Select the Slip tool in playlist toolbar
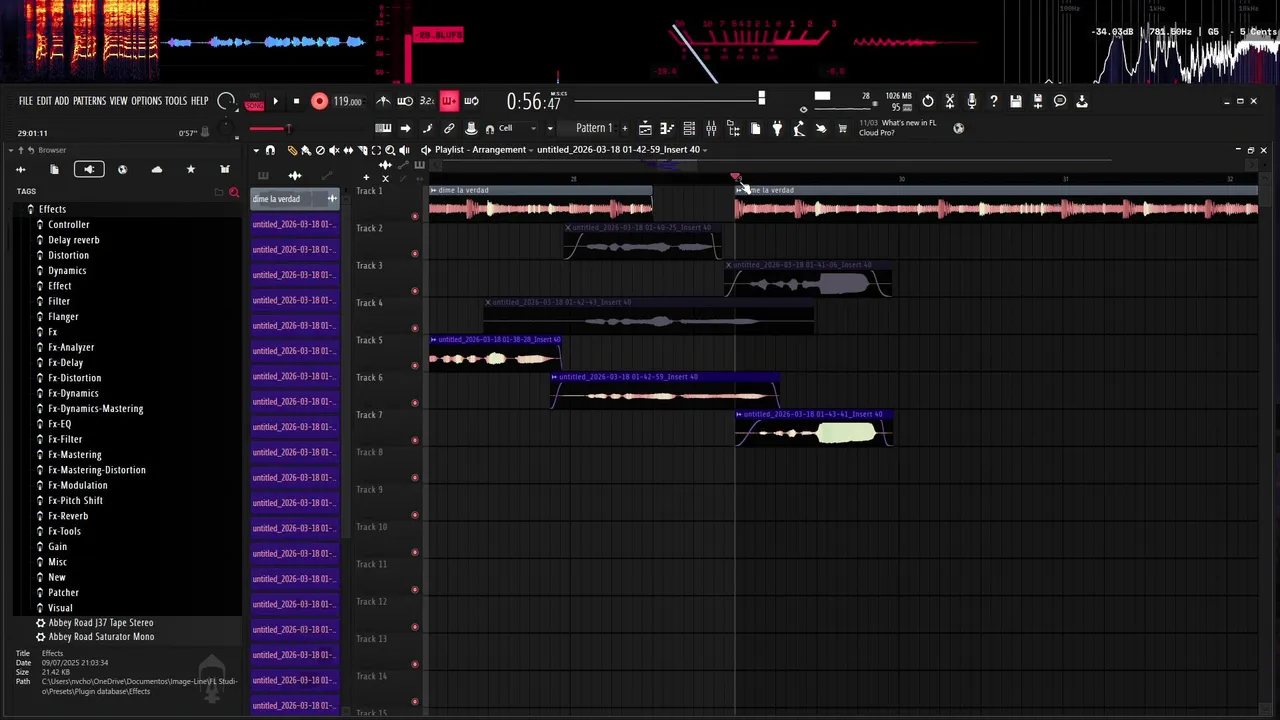The image size is (1280, 720). [348, 150]
